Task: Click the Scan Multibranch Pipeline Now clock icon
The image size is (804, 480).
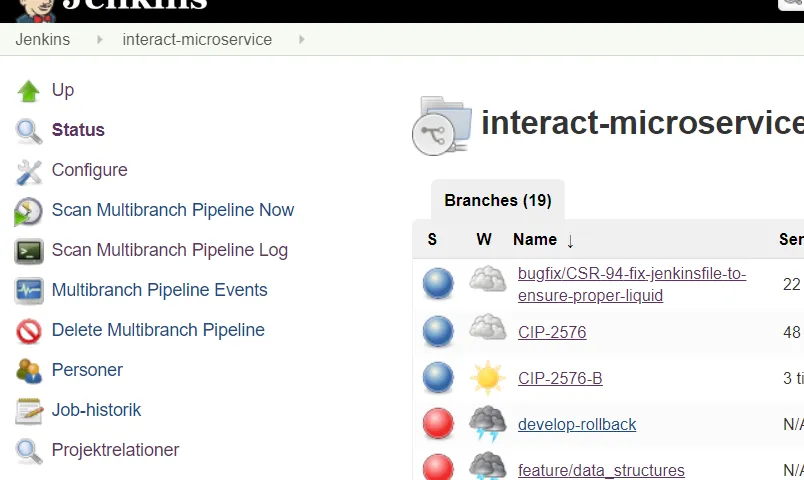Action: (29, 211)
